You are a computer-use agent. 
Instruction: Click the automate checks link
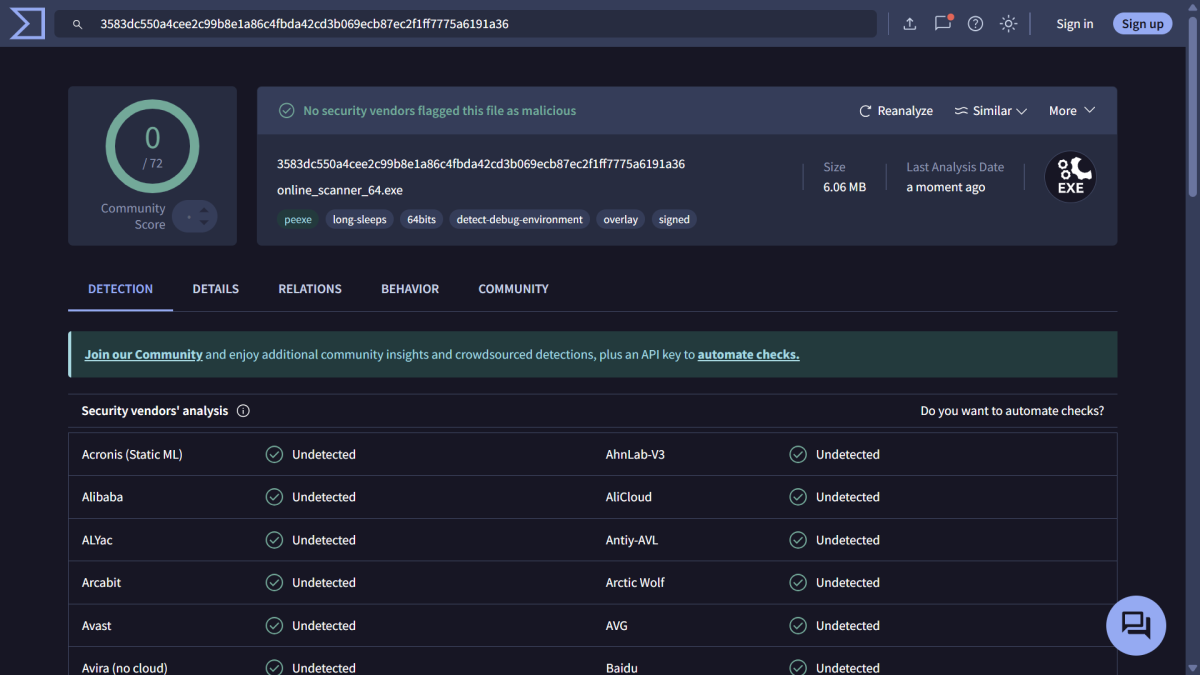point(748,354)
